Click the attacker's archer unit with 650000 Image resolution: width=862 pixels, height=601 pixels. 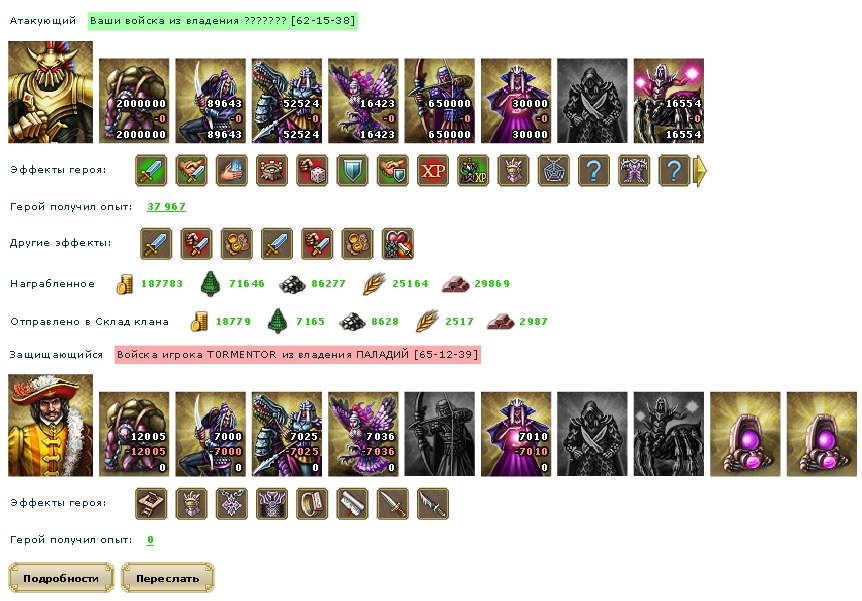[x=440, y=101]
